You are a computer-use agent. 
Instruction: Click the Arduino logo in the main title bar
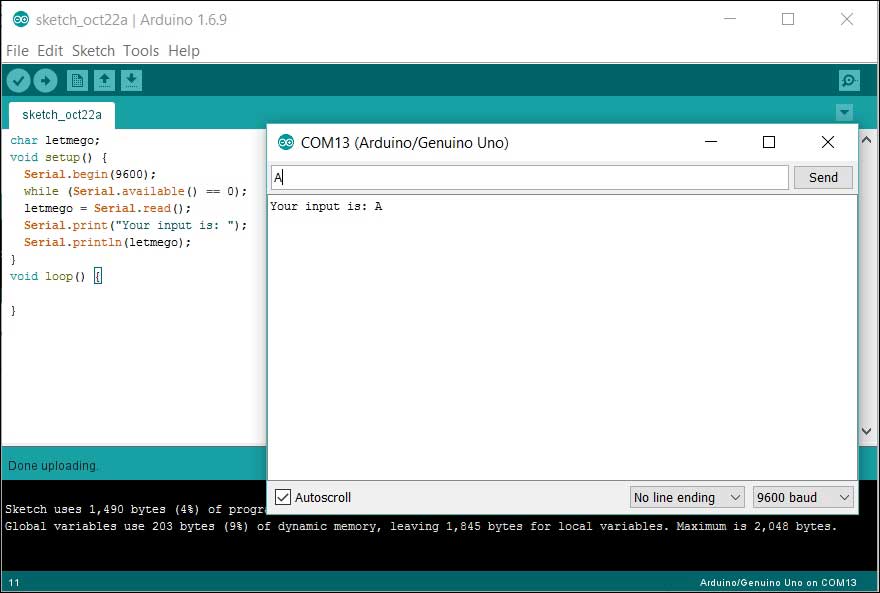[20, 19]
